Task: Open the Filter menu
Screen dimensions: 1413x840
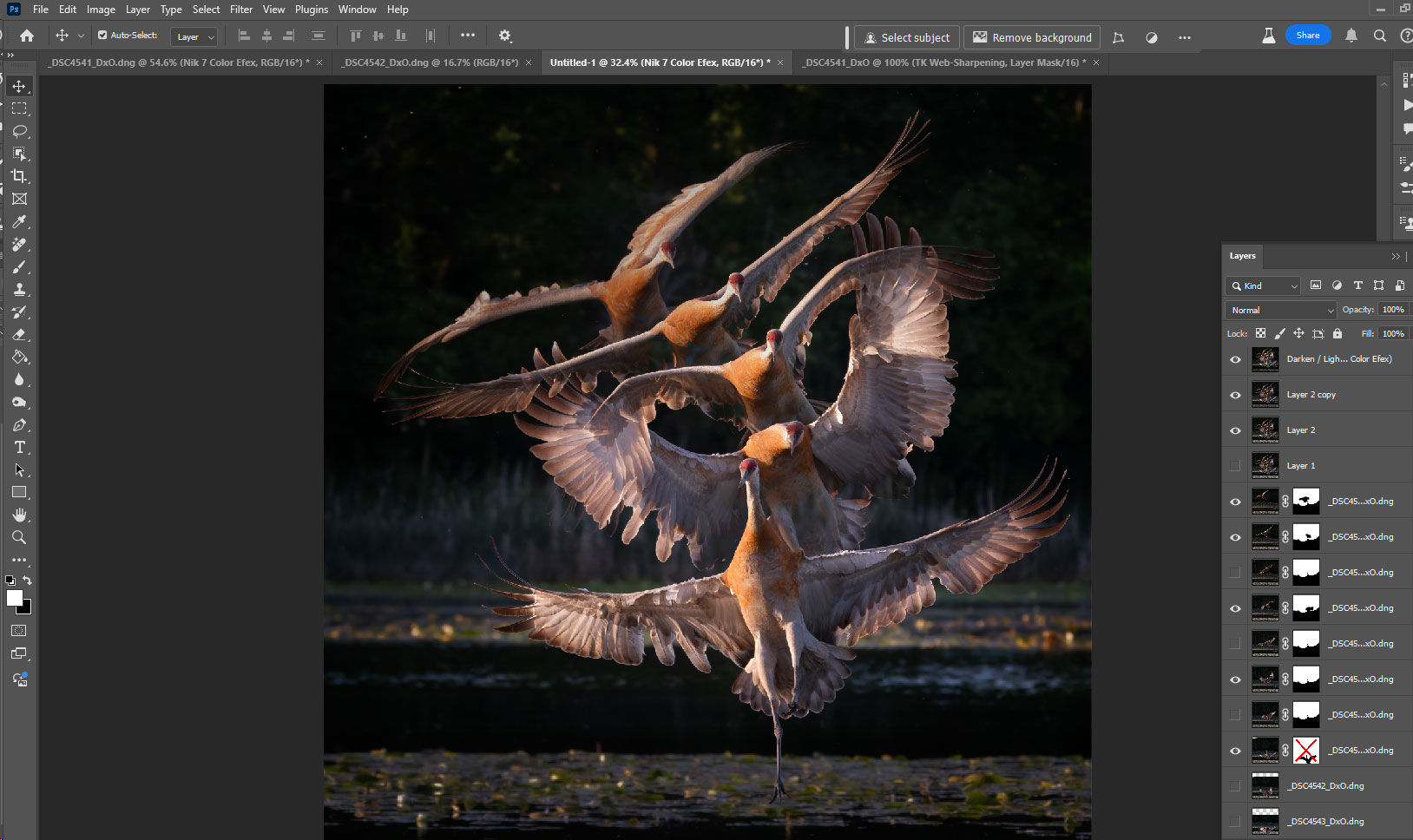Action: [x=241, y=10]
